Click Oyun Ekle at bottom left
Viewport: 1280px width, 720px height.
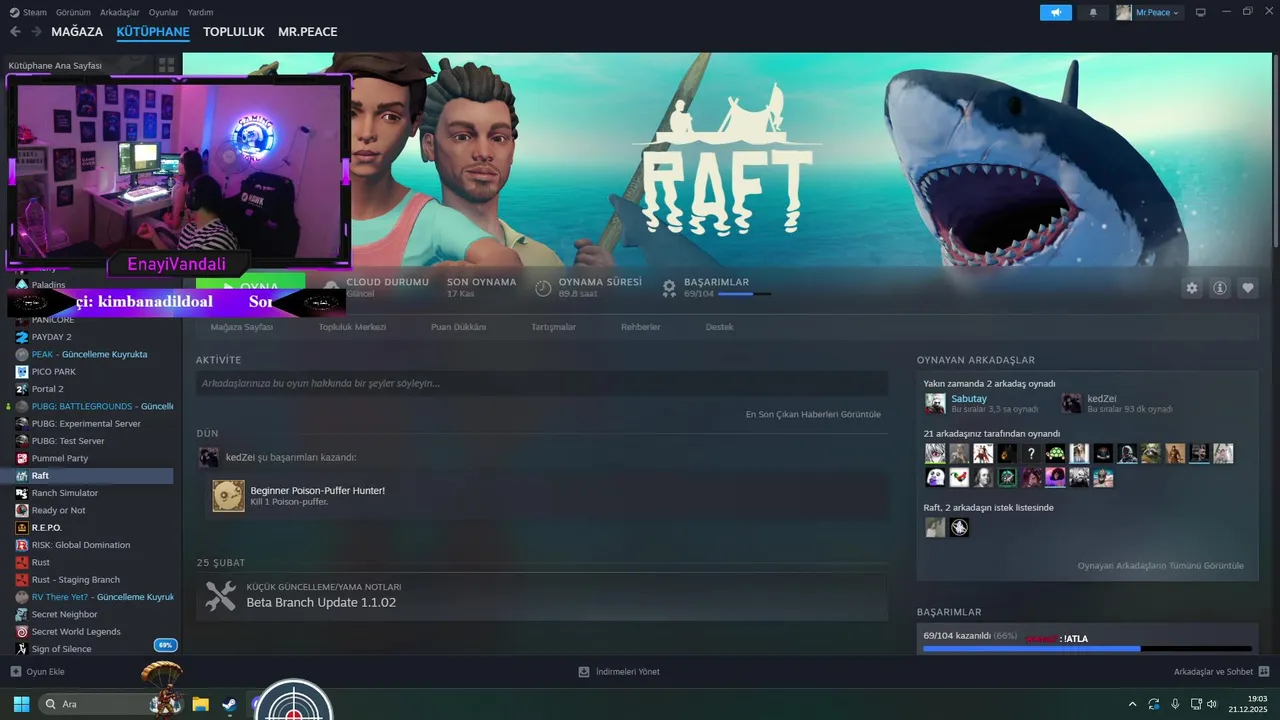[38, 672]
